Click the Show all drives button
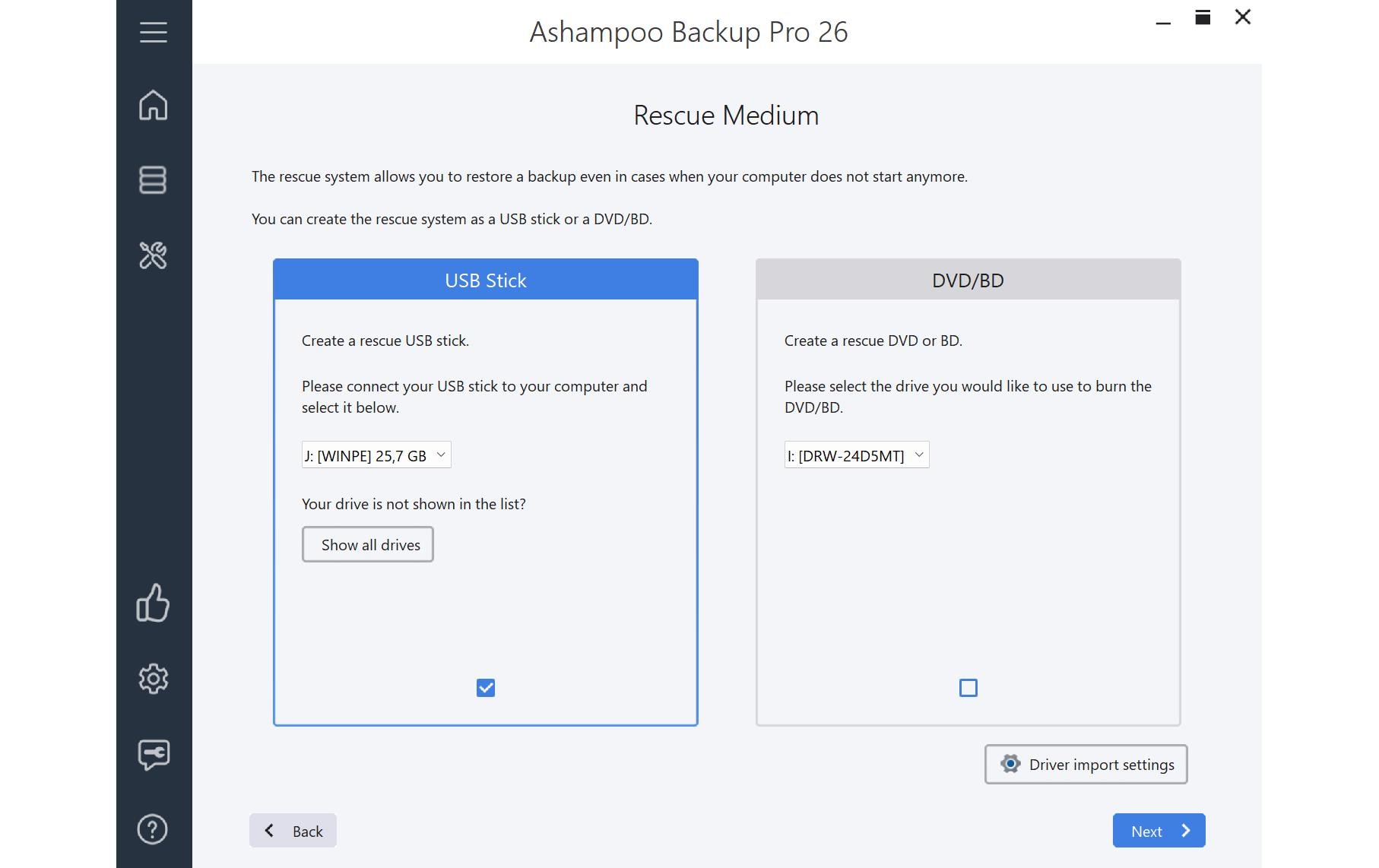 pos(368,545)
